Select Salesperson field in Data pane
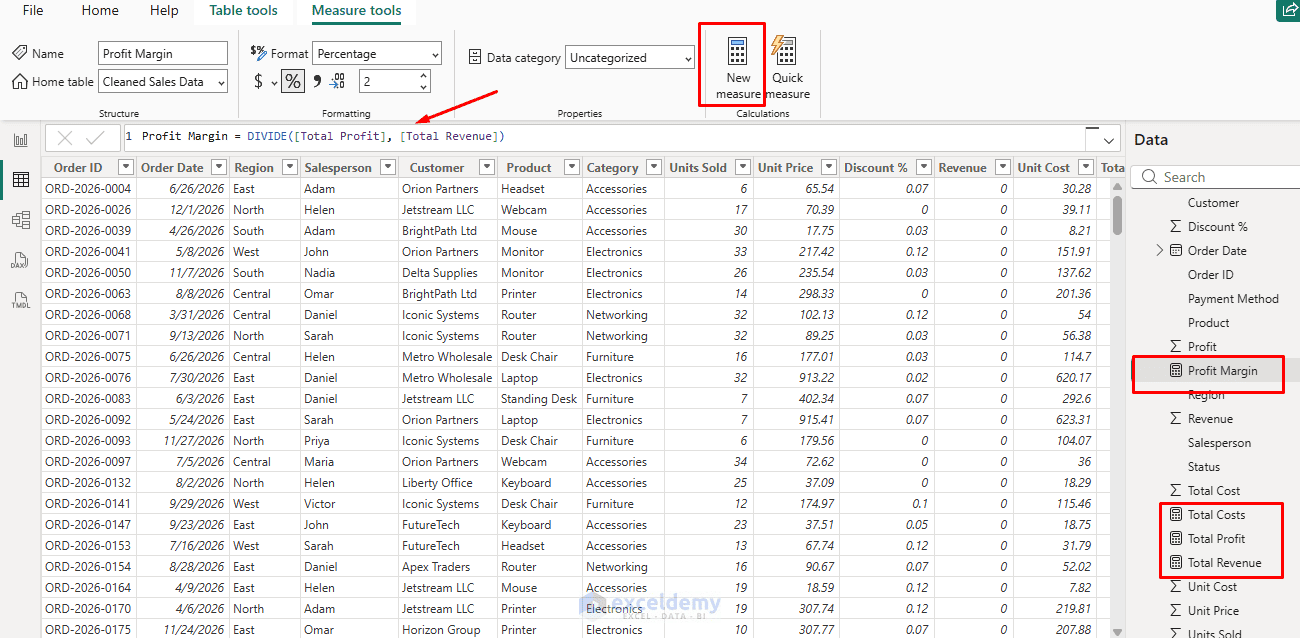 pos(1219,443)
